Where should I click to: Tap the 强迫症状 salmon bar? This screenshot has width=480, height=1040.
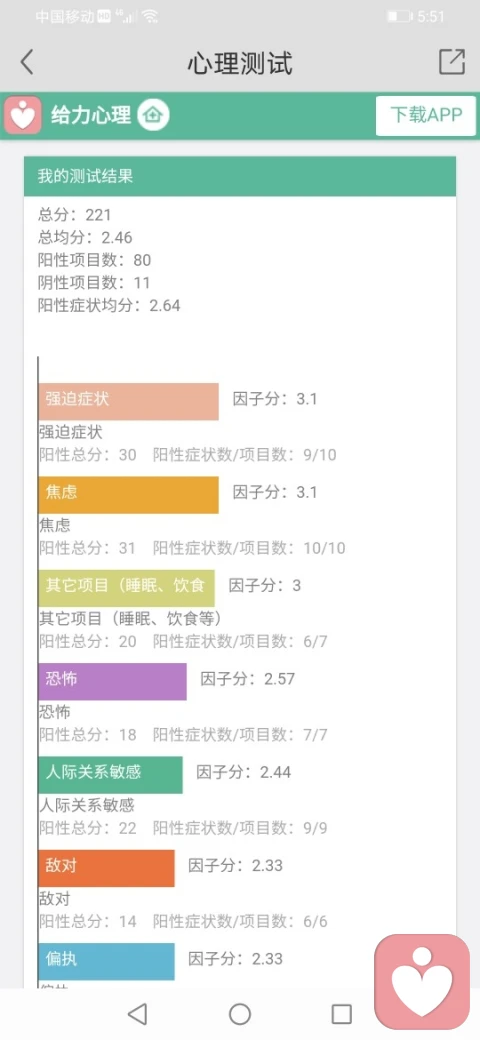(x=128, y=401)
